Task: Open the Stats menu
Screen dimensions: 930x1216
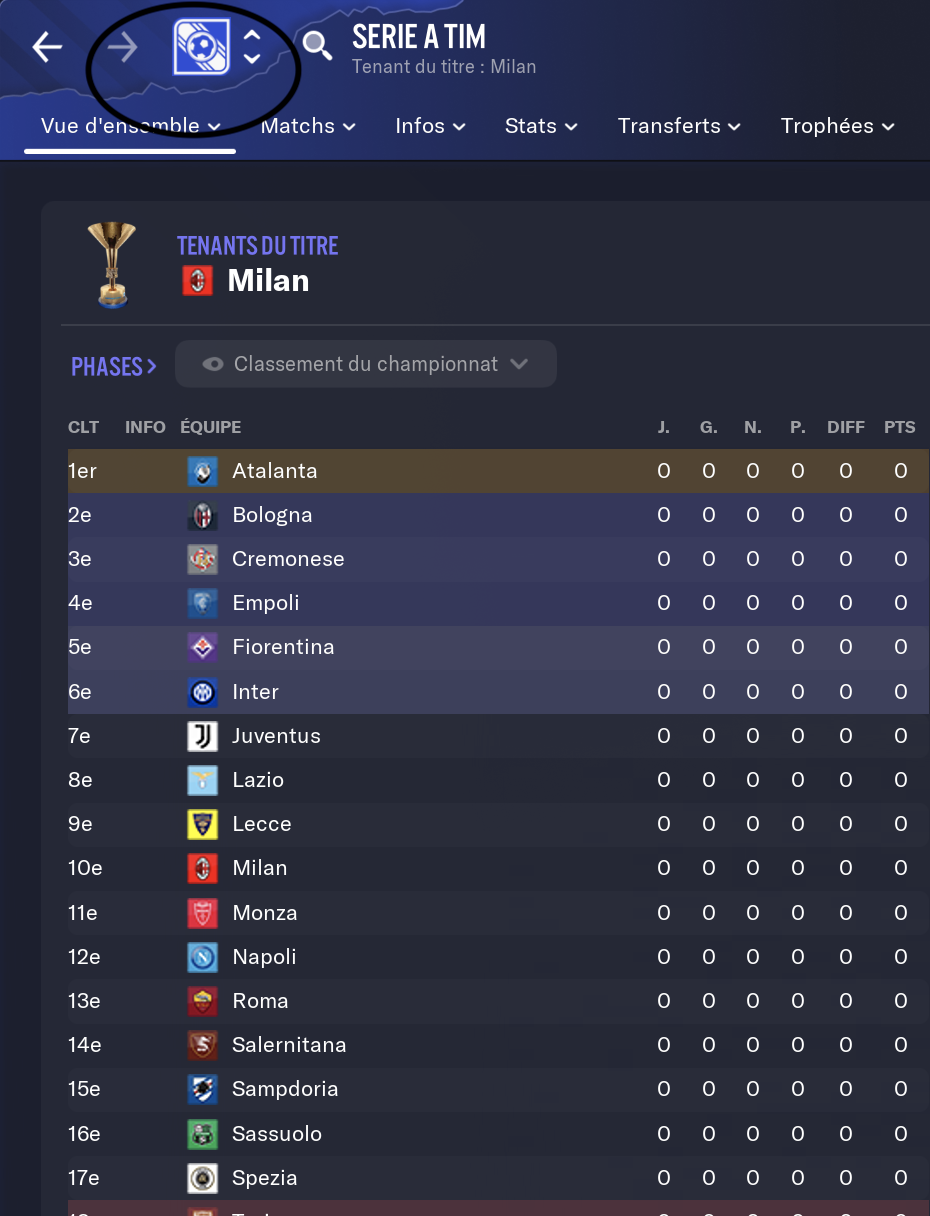Action: (541, 126)
